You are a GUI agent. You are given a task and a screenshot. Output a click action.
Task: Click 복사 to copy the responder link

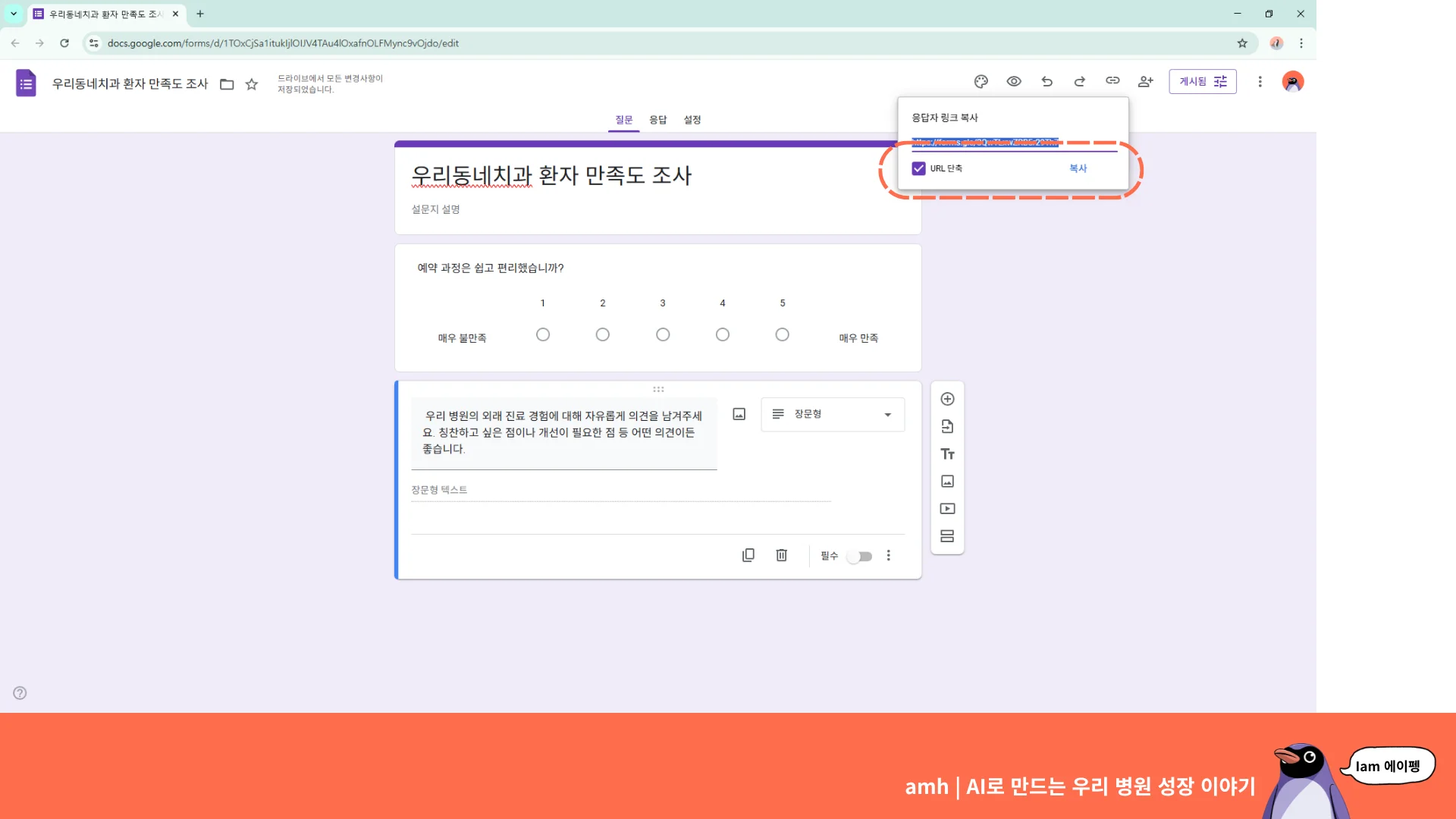coord(1078,168)
